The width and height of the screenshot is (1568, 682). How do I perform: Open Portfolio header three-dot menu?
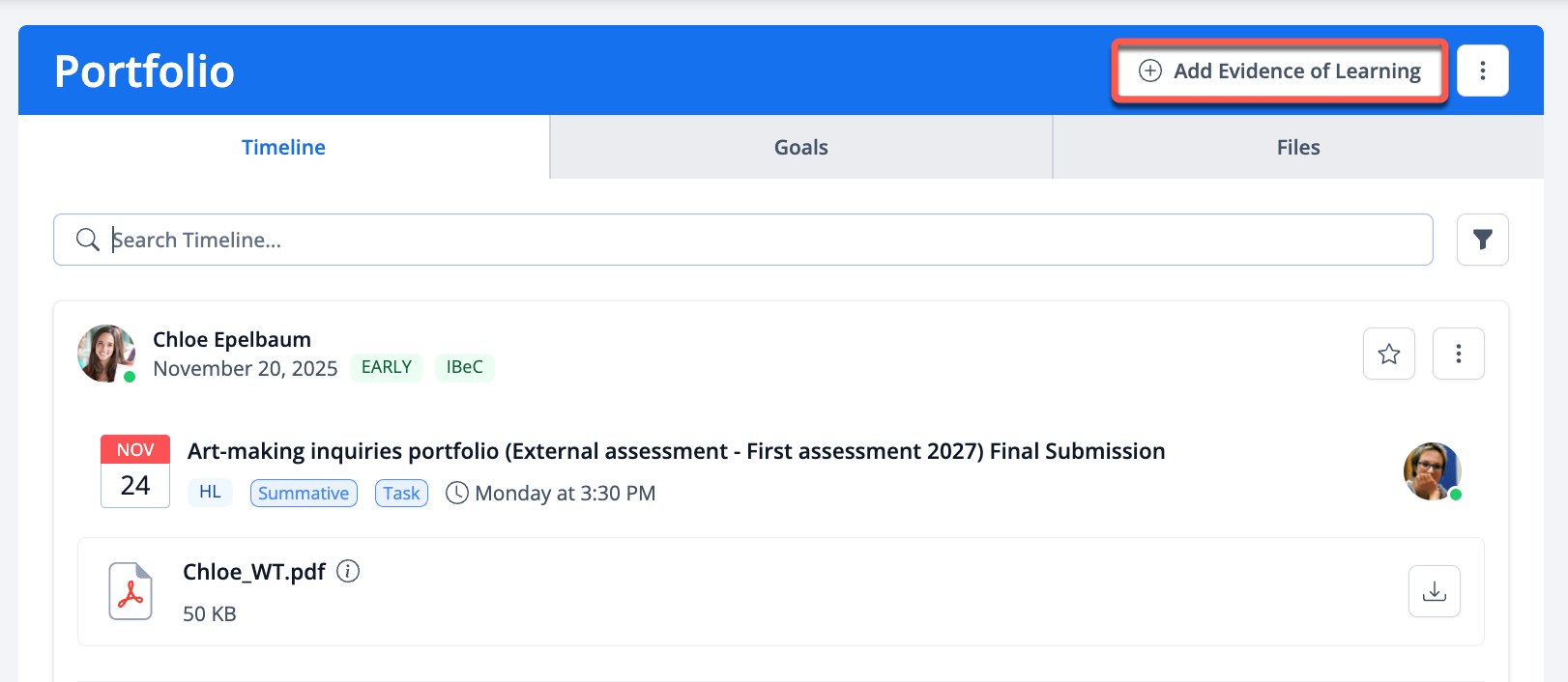click(x=1482, y=71)
